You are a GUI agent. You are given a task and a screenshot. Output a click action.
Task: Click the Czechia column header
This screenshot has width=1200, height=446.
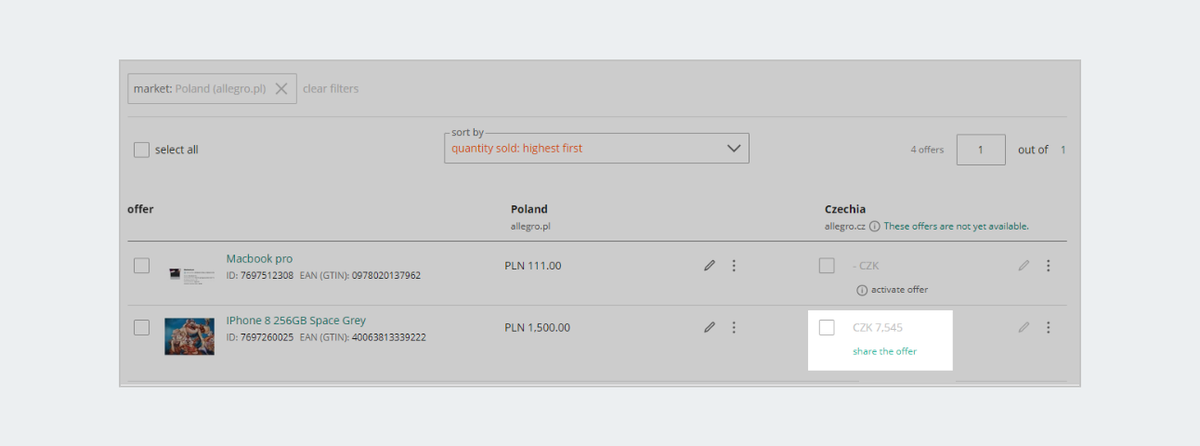click(x=846, y=209)
